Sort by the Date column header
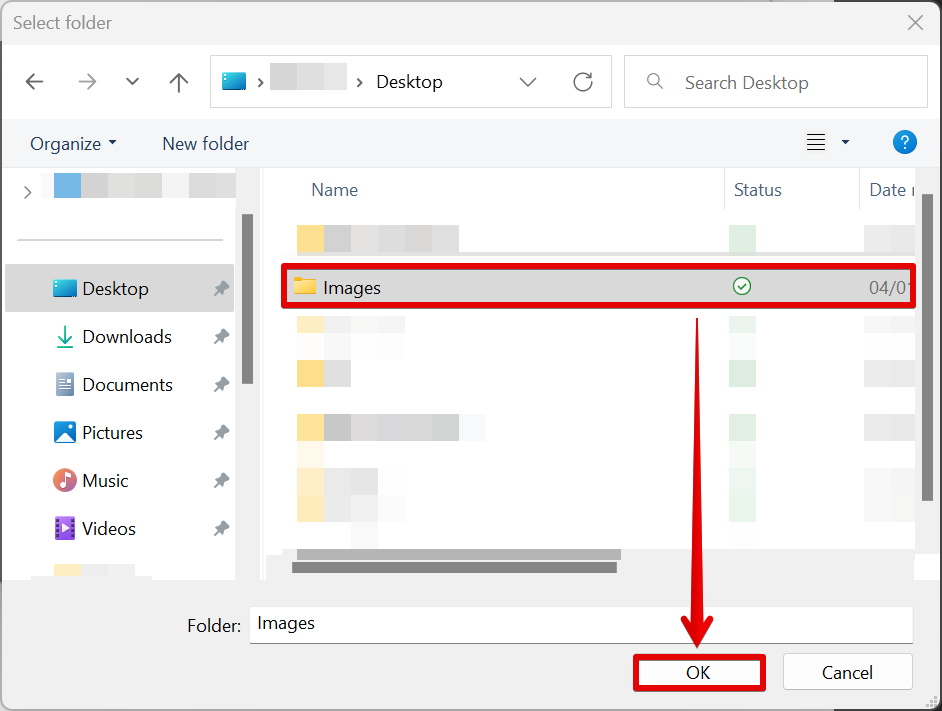The height and width of the screenshot is (711, 942). pyautogui.click(x=891, y=190)
